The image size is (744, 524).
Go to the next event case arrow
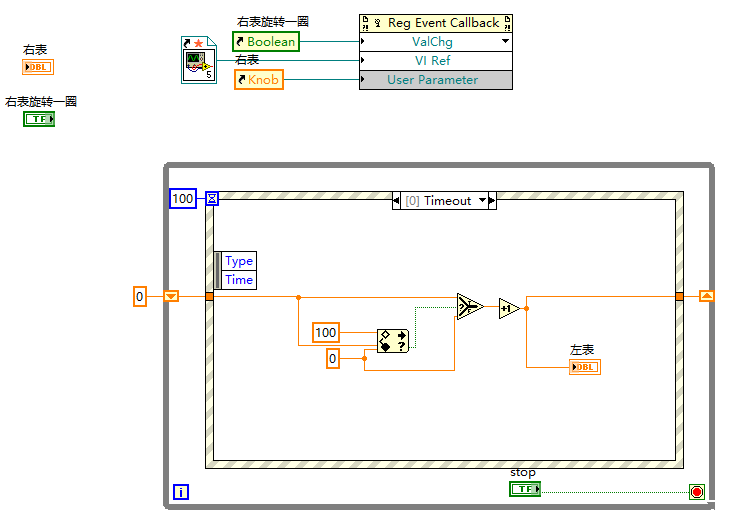click(492, 201)
